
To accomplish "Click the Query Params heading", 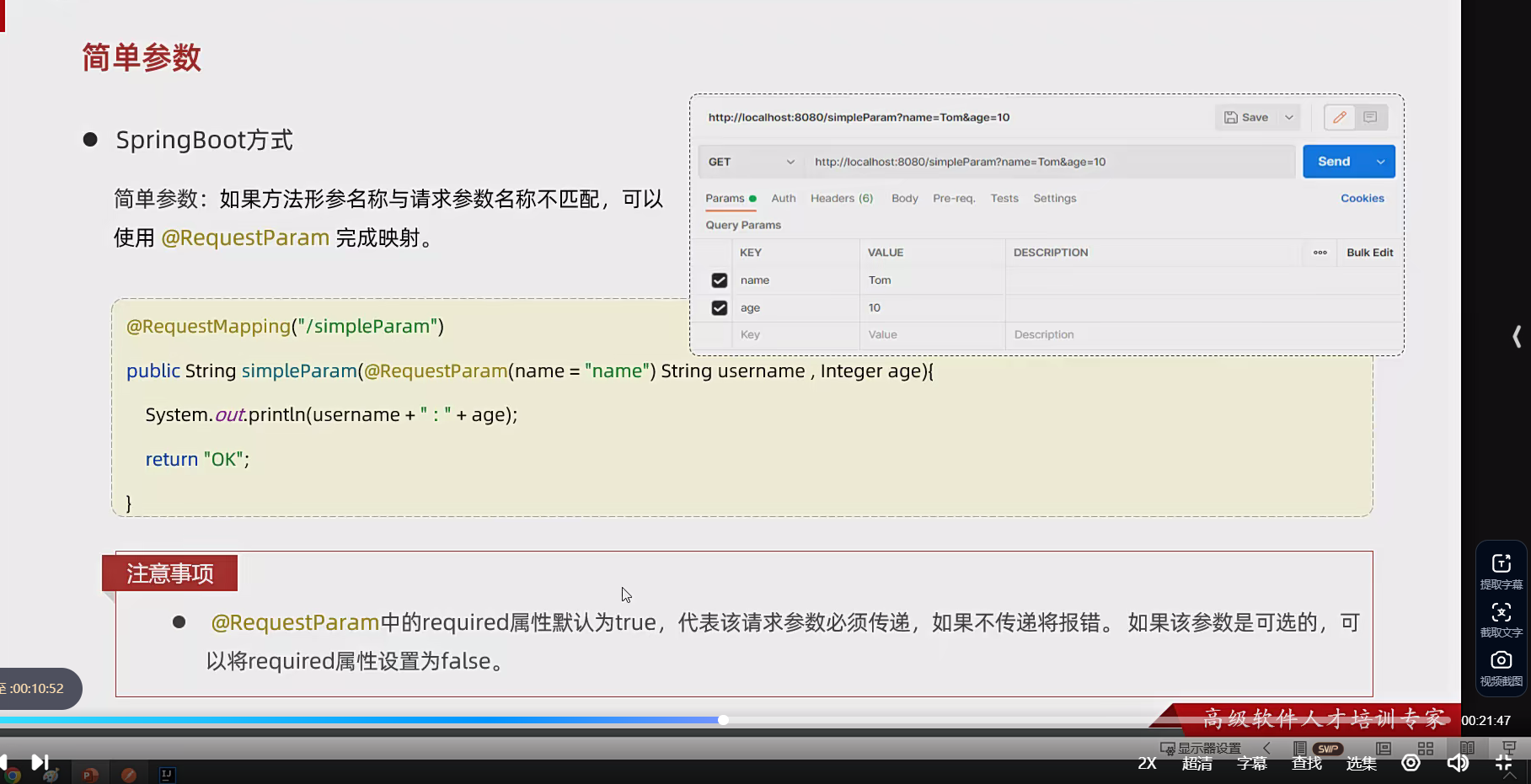I will point(743,226).
